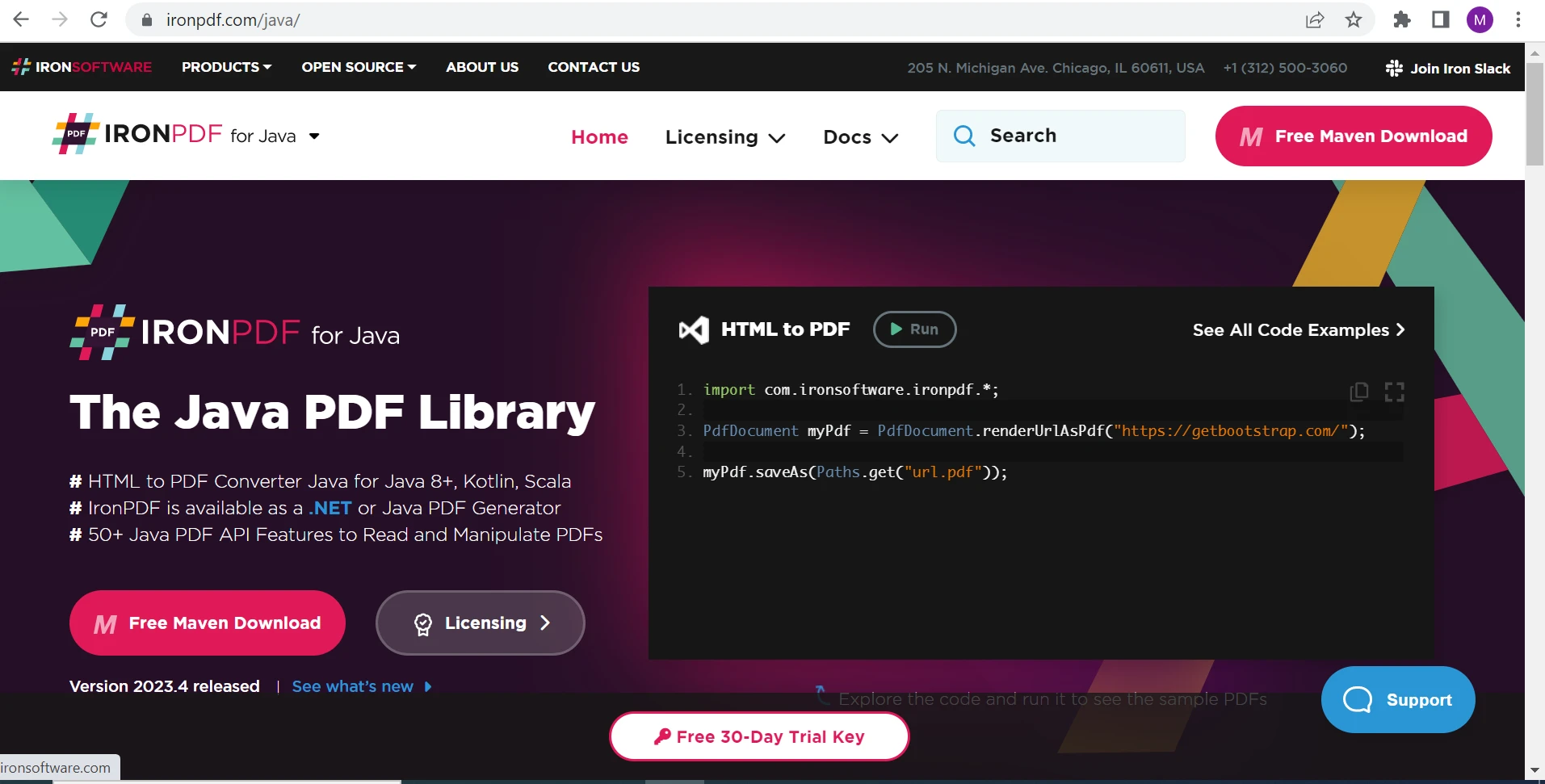Screen dimensions: 1545x784
Task: Click the code line with renderUrlAsPdf
Action: pyautogui.click(x=1034, y=431)
